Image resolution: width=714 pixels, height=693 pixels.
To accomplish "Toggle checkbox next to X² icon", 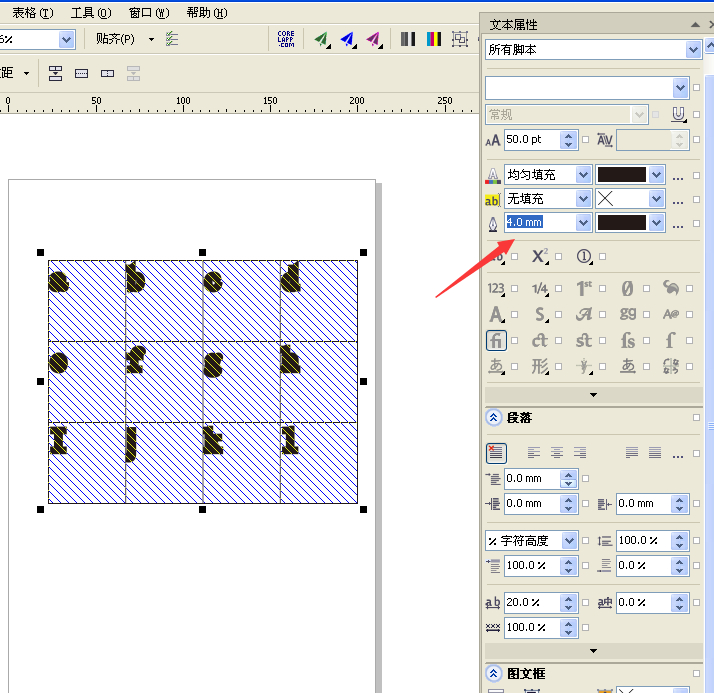I will click(559, 257).
